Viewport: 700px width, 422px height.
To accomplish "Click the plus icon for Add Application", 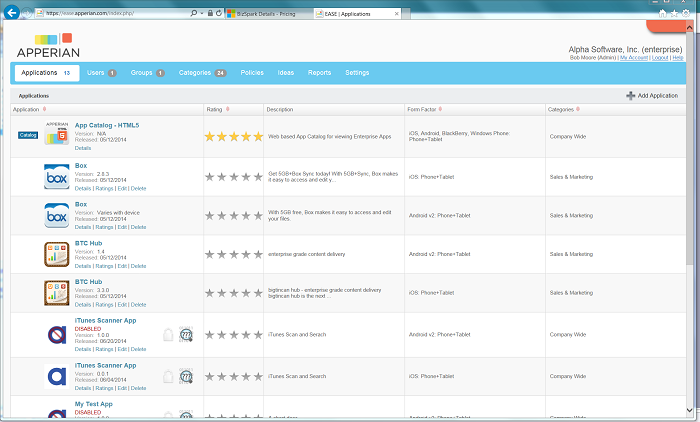I will [x=630, y=96].
